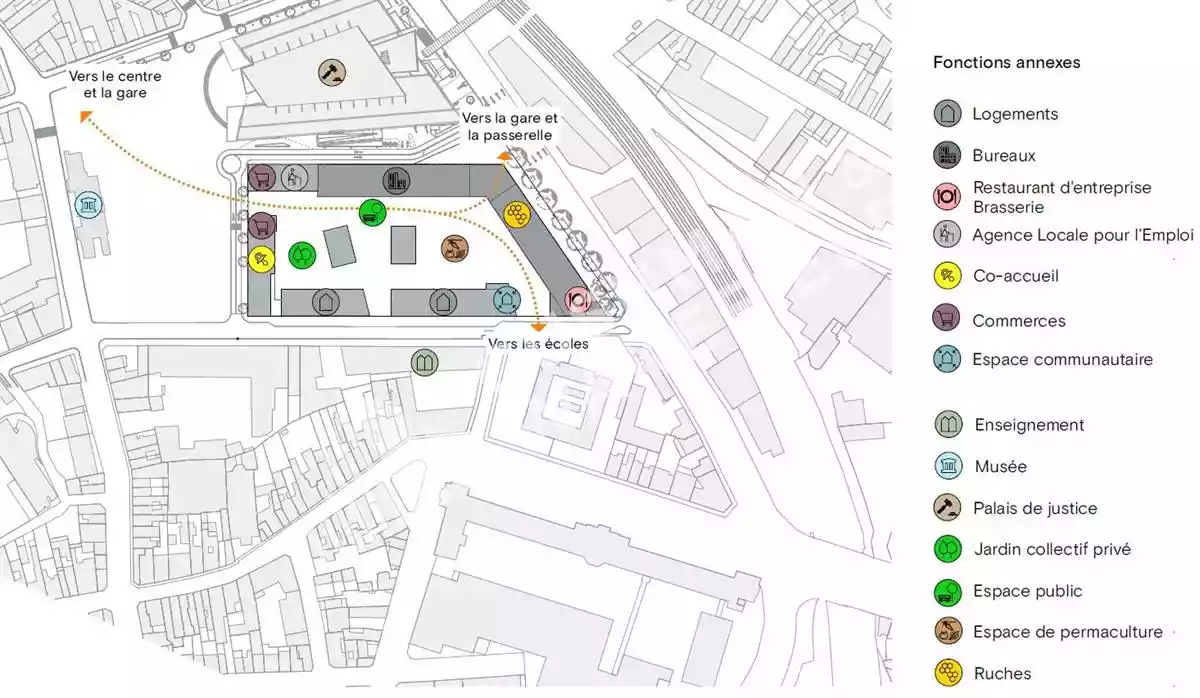Select the Commerces cart icon in the legend
1200x698 pixels.
point(947,320)
